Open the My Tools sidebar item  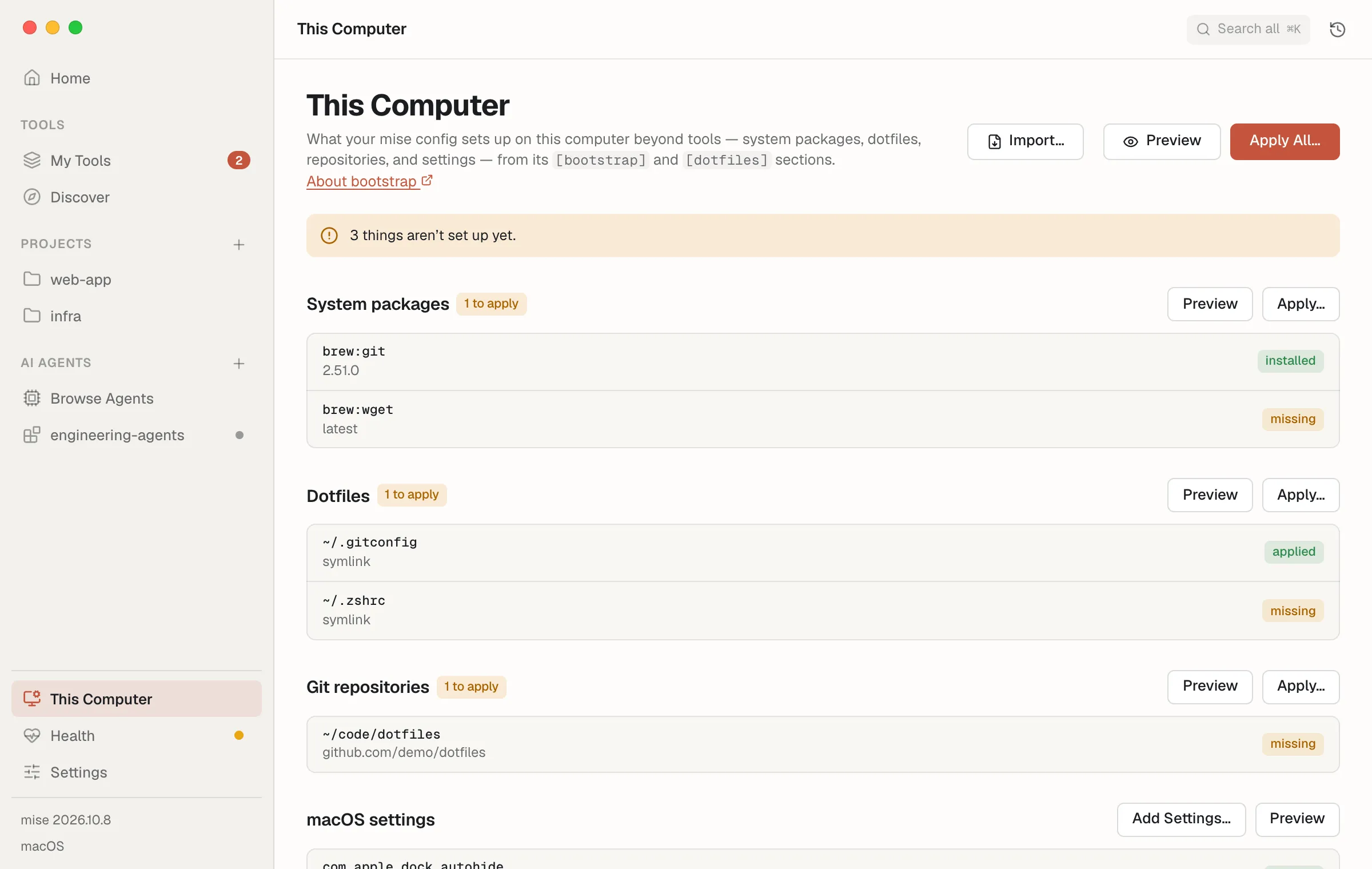[137, 160]
